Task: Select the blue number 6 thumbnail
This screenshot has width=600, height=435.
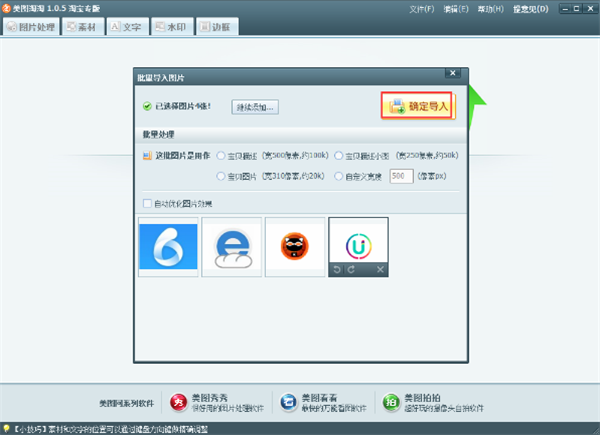Action: pyautogui.click(x=167, y=247)
